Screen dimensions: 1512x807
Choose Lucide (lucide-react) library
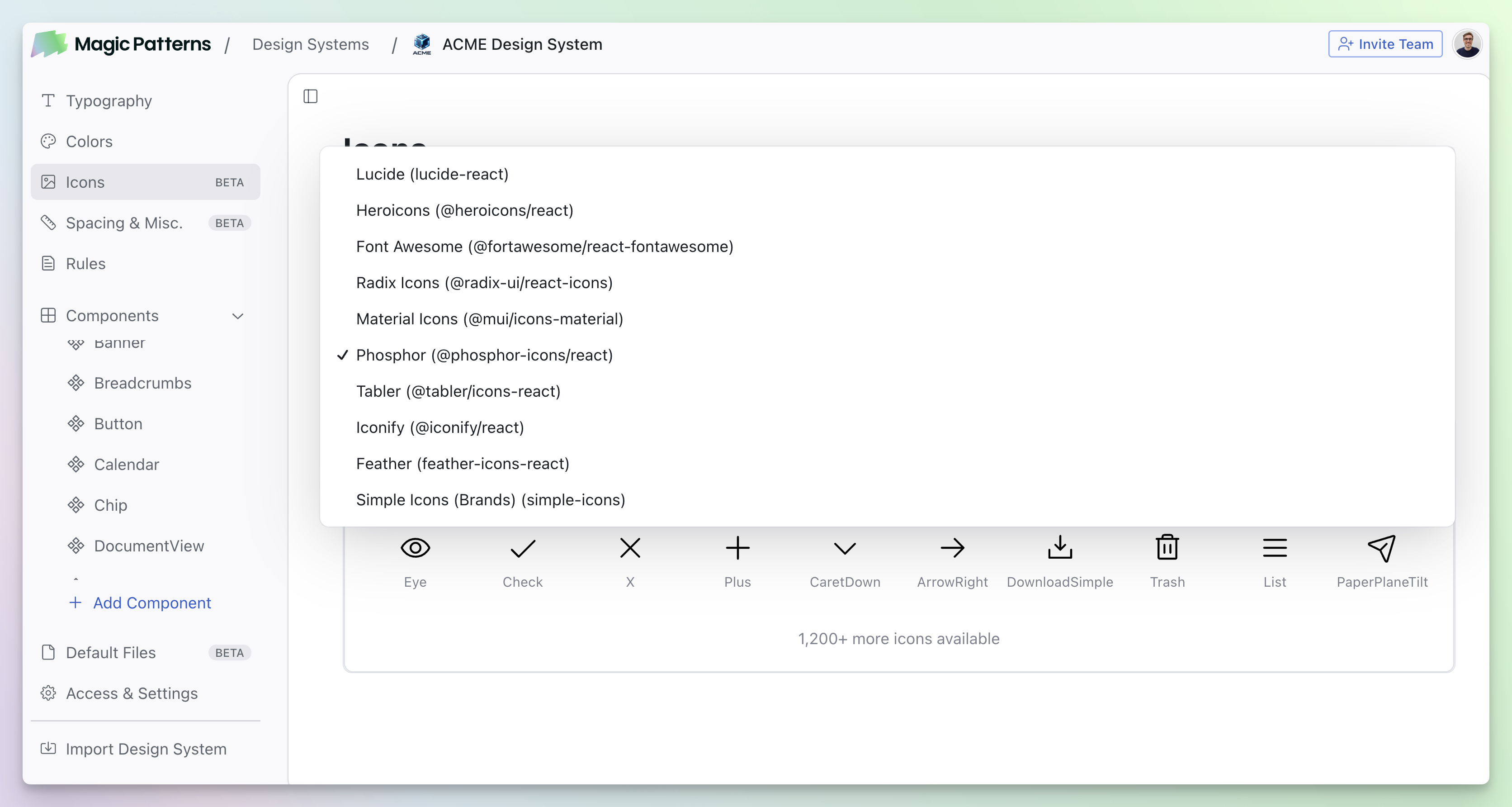click(x=432, y=174)
